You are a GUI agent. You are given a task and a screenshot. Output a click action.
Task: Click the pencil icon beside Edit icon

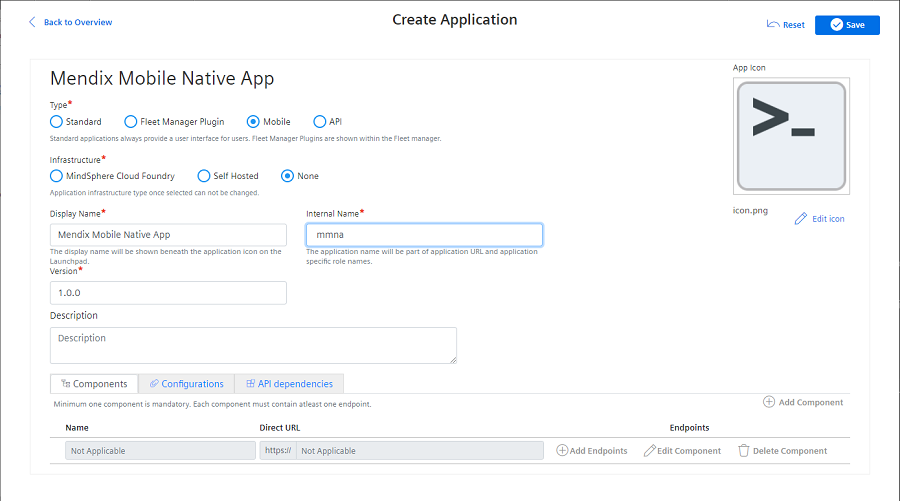(x=801, y=219)
